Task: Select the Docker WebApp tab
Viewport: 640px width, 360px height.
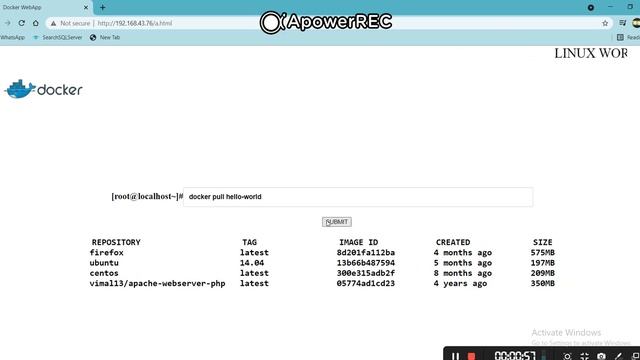Action: coord(45,7)
